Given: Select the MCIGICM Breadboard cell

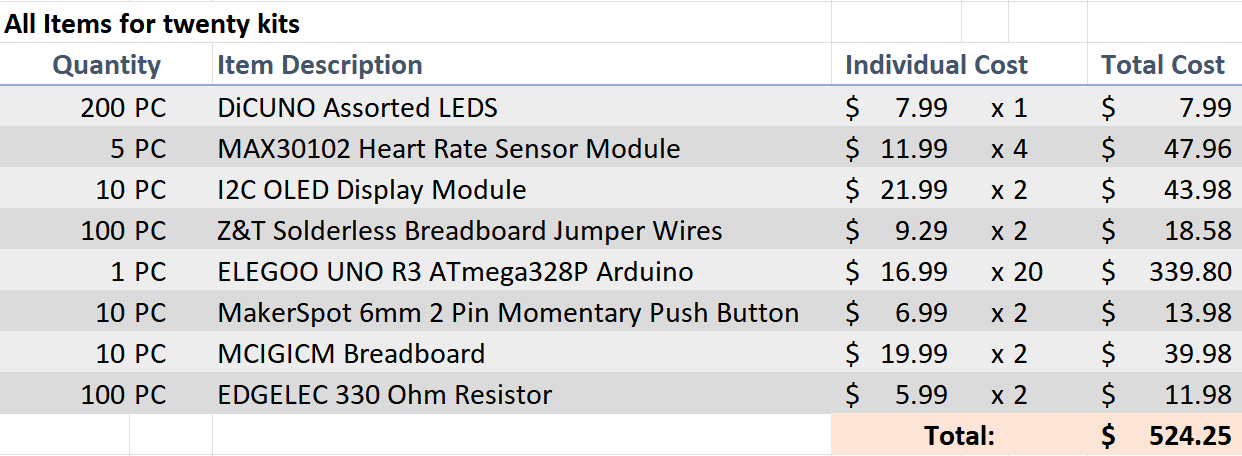Looking at the screenshot, I should (x=351, y=354).
